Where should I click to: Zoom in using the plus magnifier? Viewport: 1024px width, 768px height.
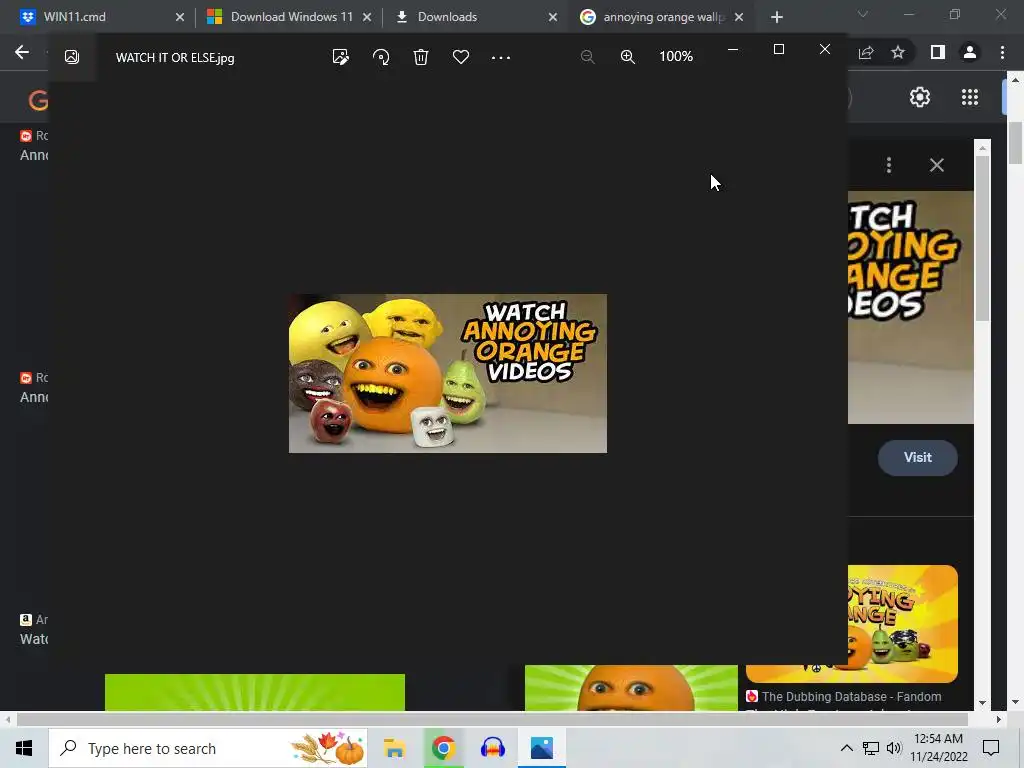[628, 57]
